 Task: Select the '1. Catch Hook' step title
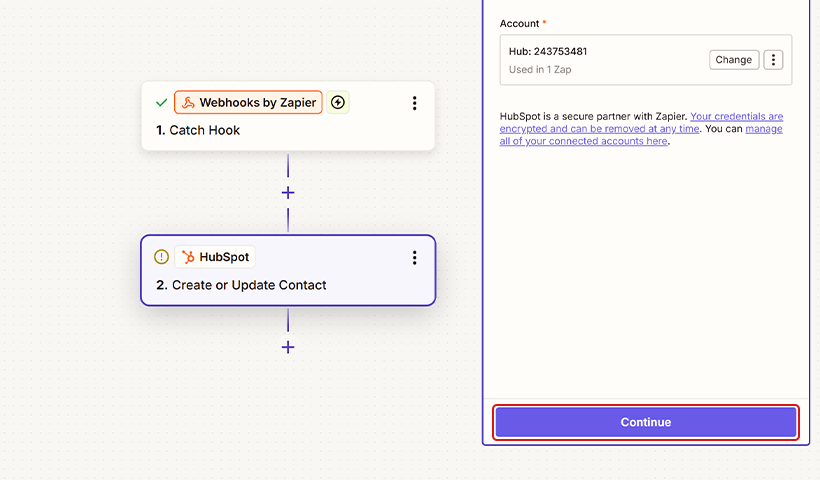click(x=198, y=130)
